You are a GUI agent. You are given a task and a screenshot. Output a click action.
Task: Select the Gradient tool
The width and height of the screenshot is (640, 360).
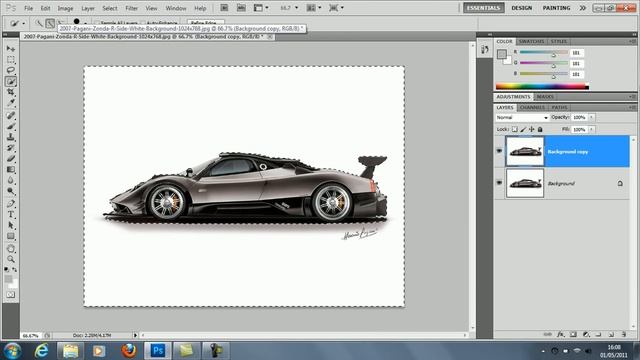point(11,169)
